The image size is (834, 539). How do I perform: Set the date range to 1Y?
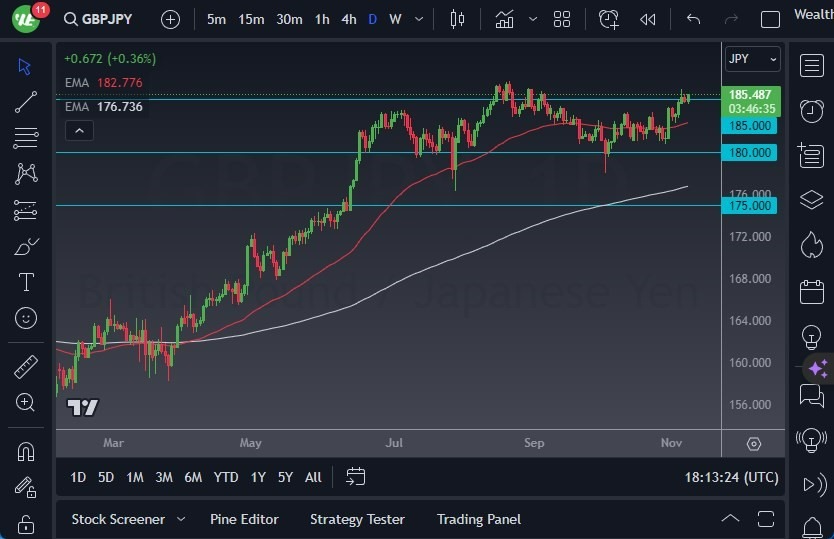258,477
